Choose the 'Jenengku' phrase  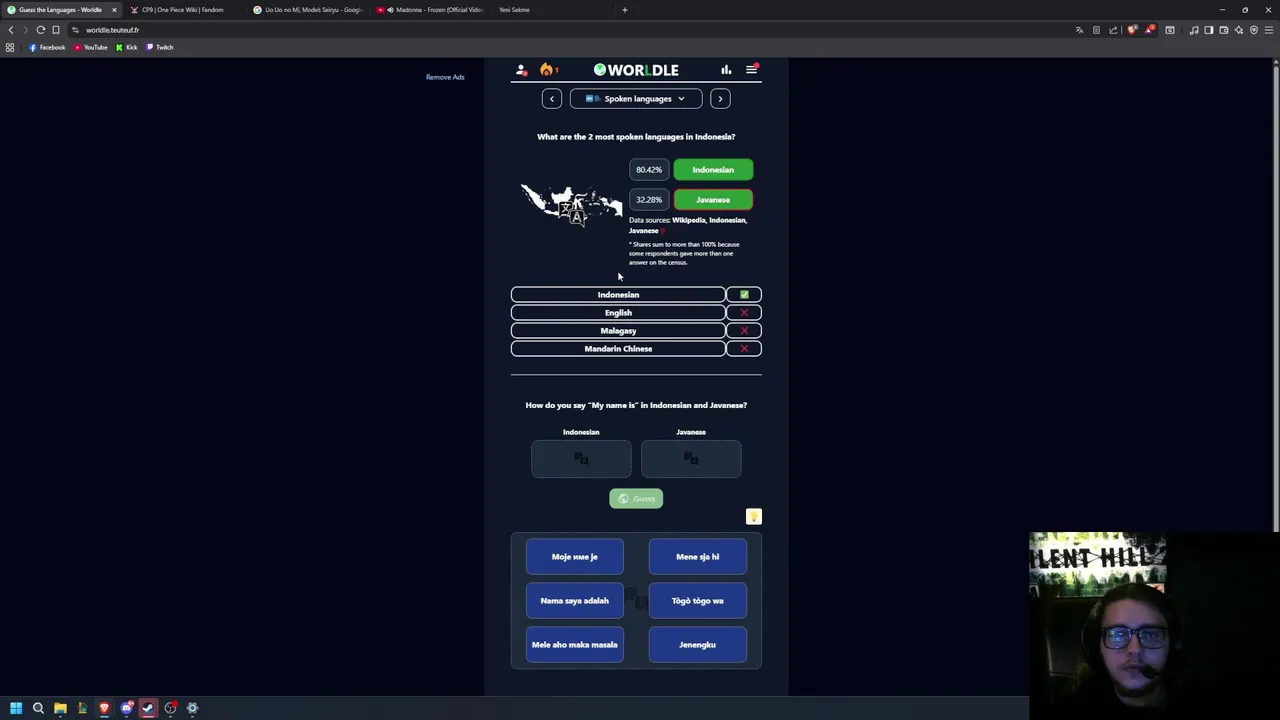[x=698, y=645]
